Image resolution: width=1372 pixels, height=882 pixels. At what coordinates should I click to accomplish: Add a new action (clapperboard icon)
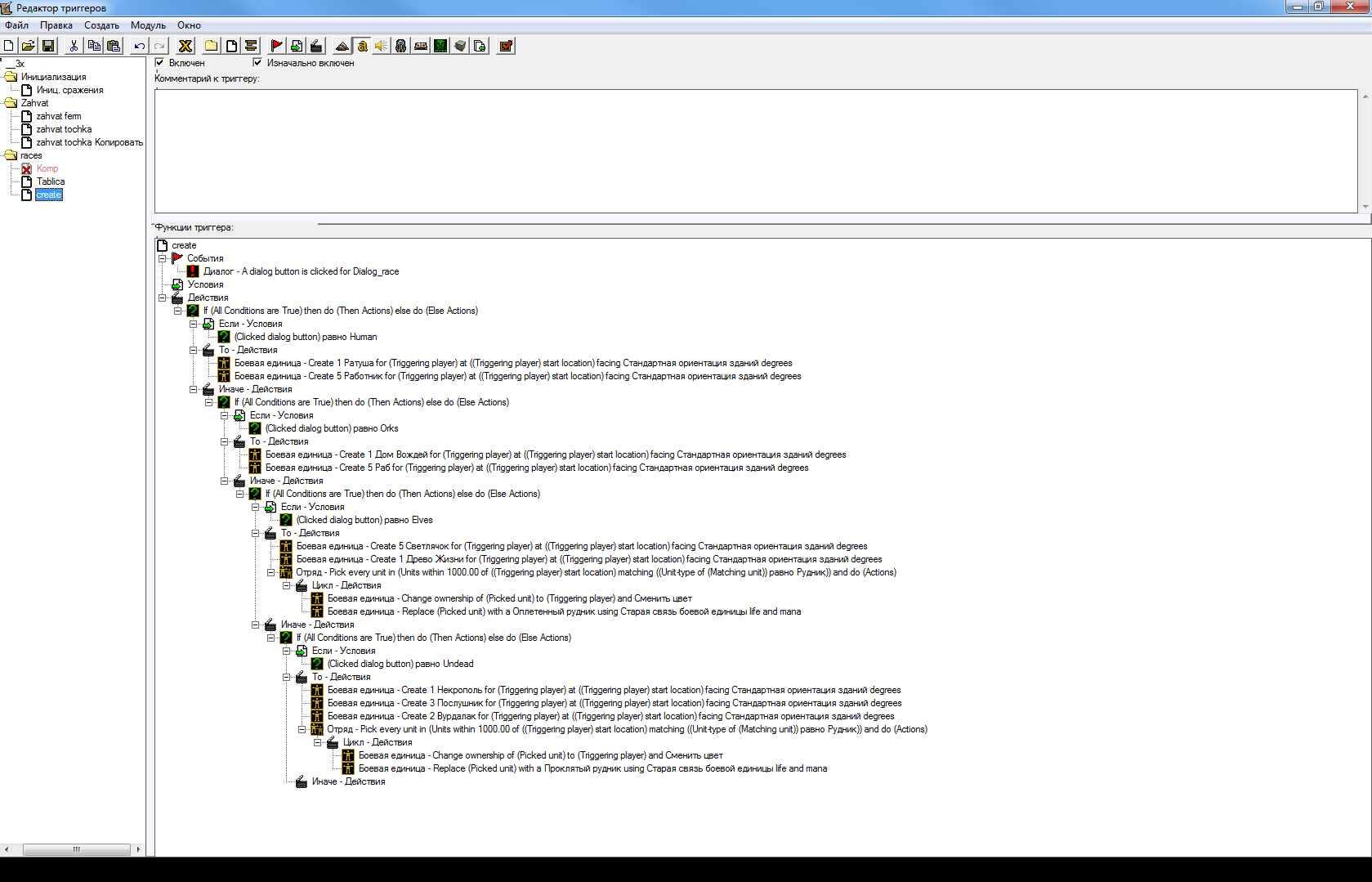[316, 46]
